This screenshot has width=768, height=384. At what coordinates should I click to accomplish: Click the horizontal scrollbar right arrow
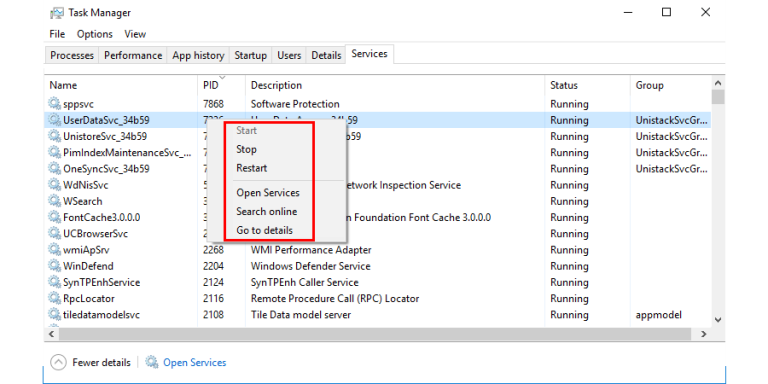click(x=704, y=334)
